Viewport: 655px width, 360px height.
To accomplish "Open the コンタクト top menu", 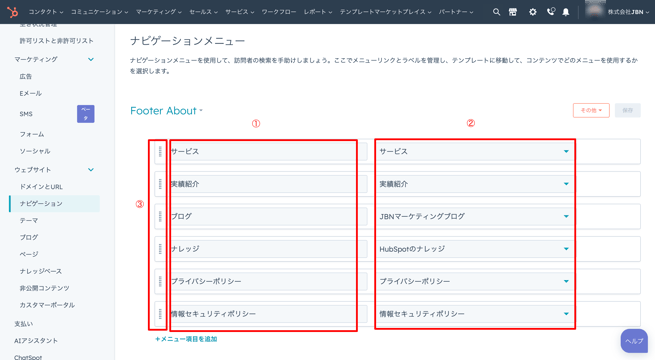I will (x=46, y=12).
